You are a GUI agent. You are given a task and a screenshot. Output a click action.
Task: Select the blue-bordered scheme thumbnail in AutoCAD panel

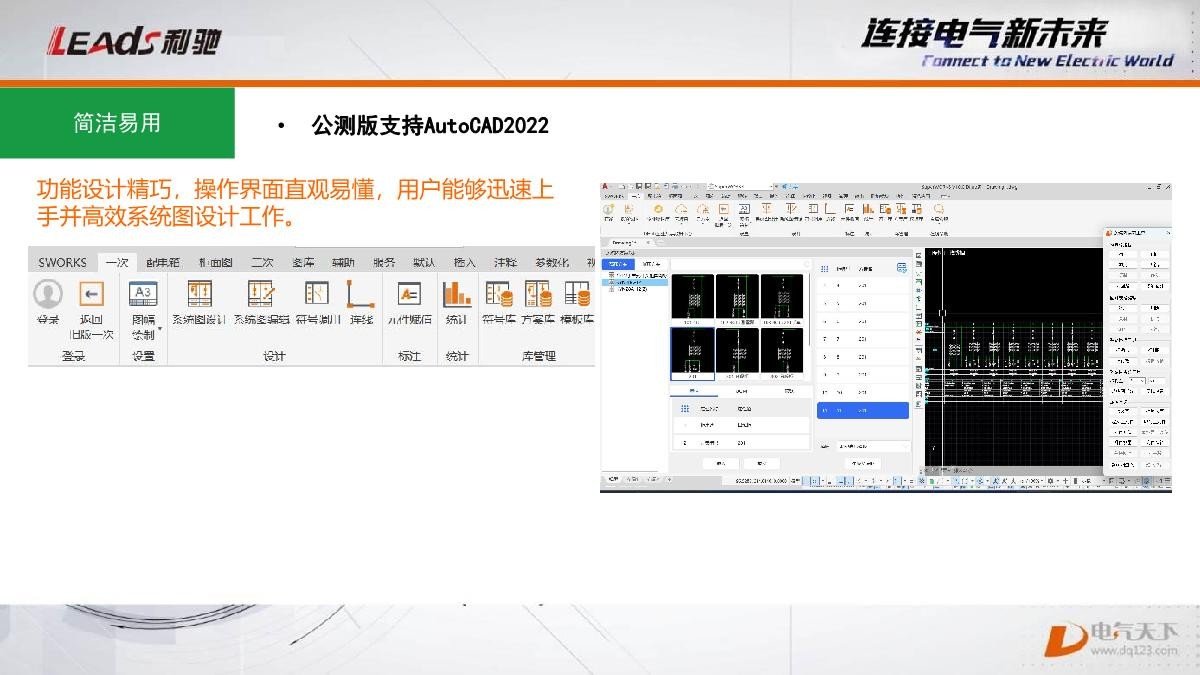pos(692,353)
